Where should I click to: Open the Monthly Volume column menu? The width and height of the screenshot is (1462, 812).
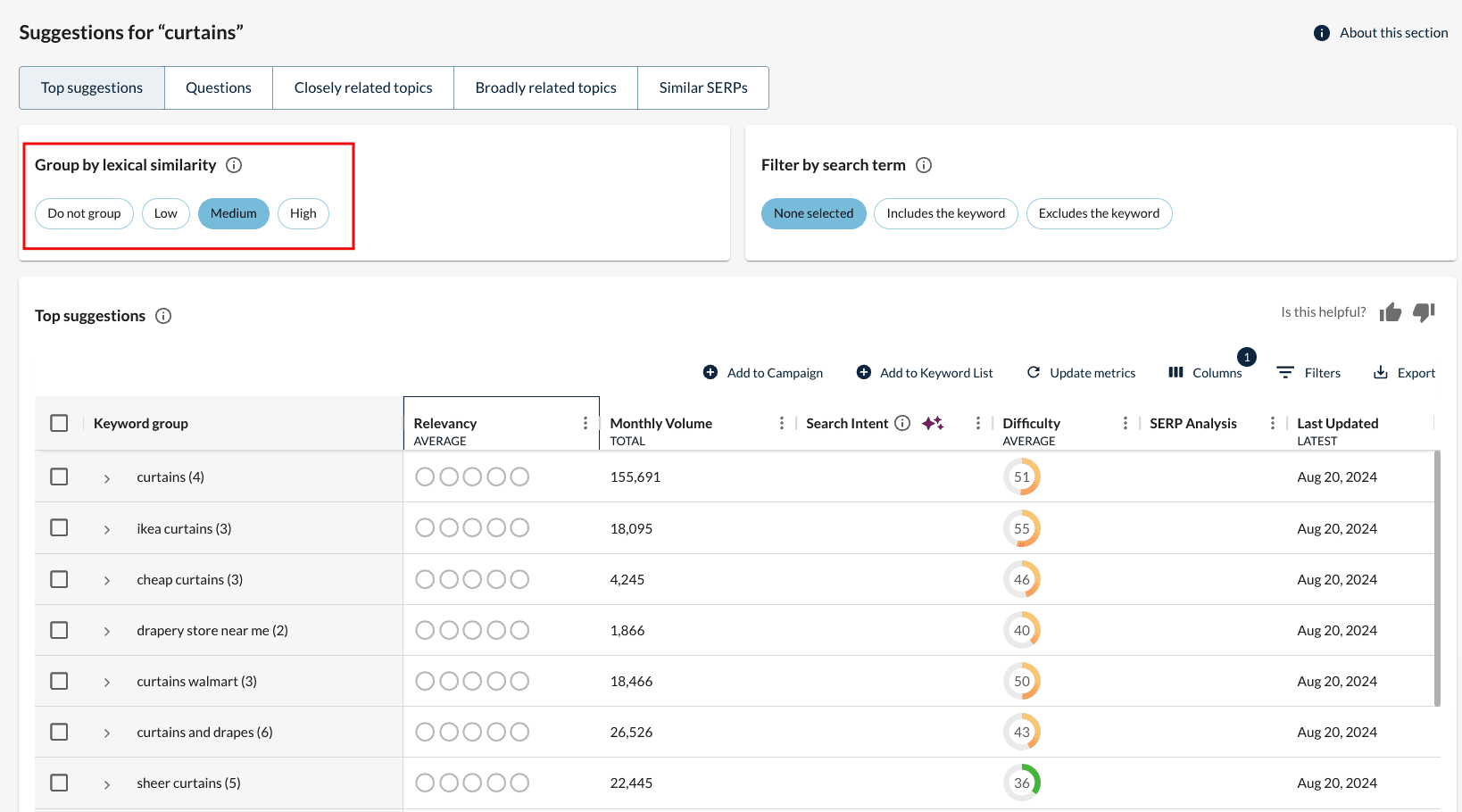[x=782, y=422]
